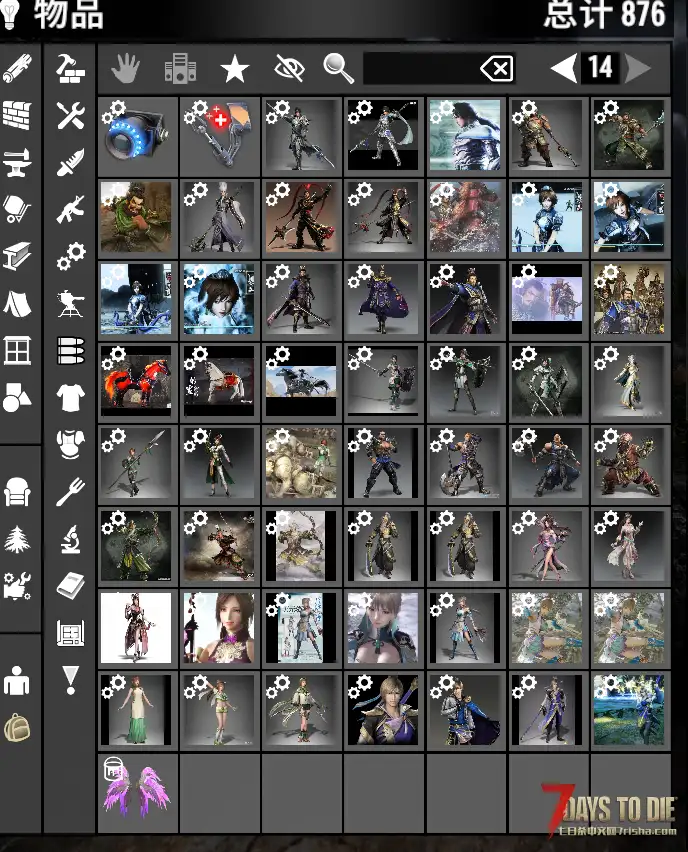Select the blue ring camera lens item

tap(138, 137)
